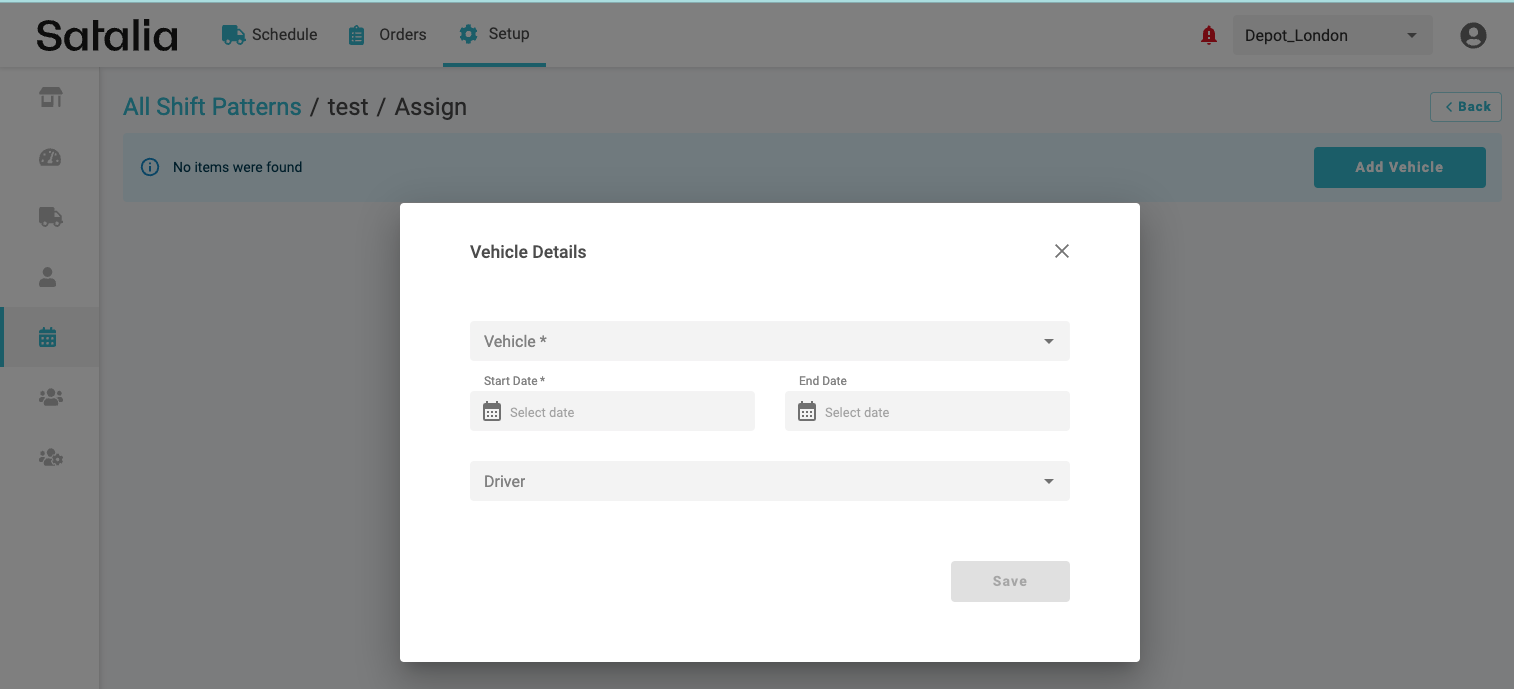
Task: Switch to the Orders tab
Action: (x=387, y=35)
